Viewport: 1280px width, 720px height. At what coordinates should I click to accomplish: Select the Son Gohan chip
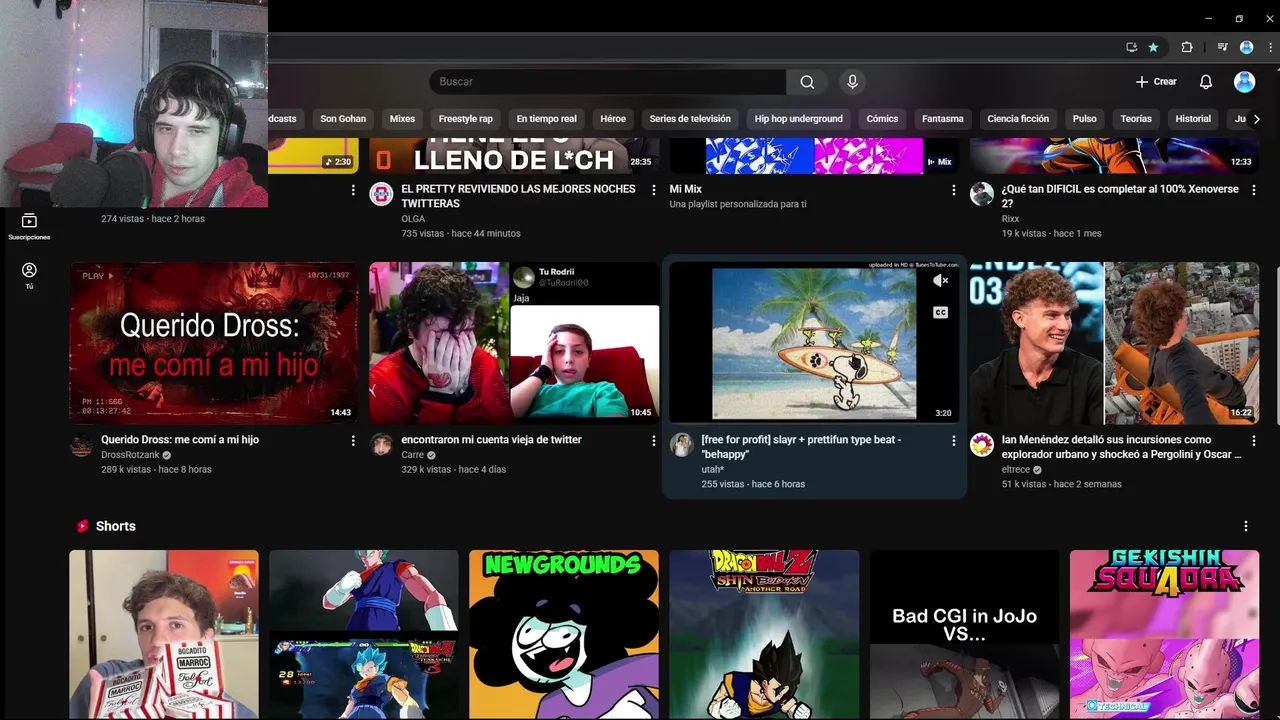(343, 119)
